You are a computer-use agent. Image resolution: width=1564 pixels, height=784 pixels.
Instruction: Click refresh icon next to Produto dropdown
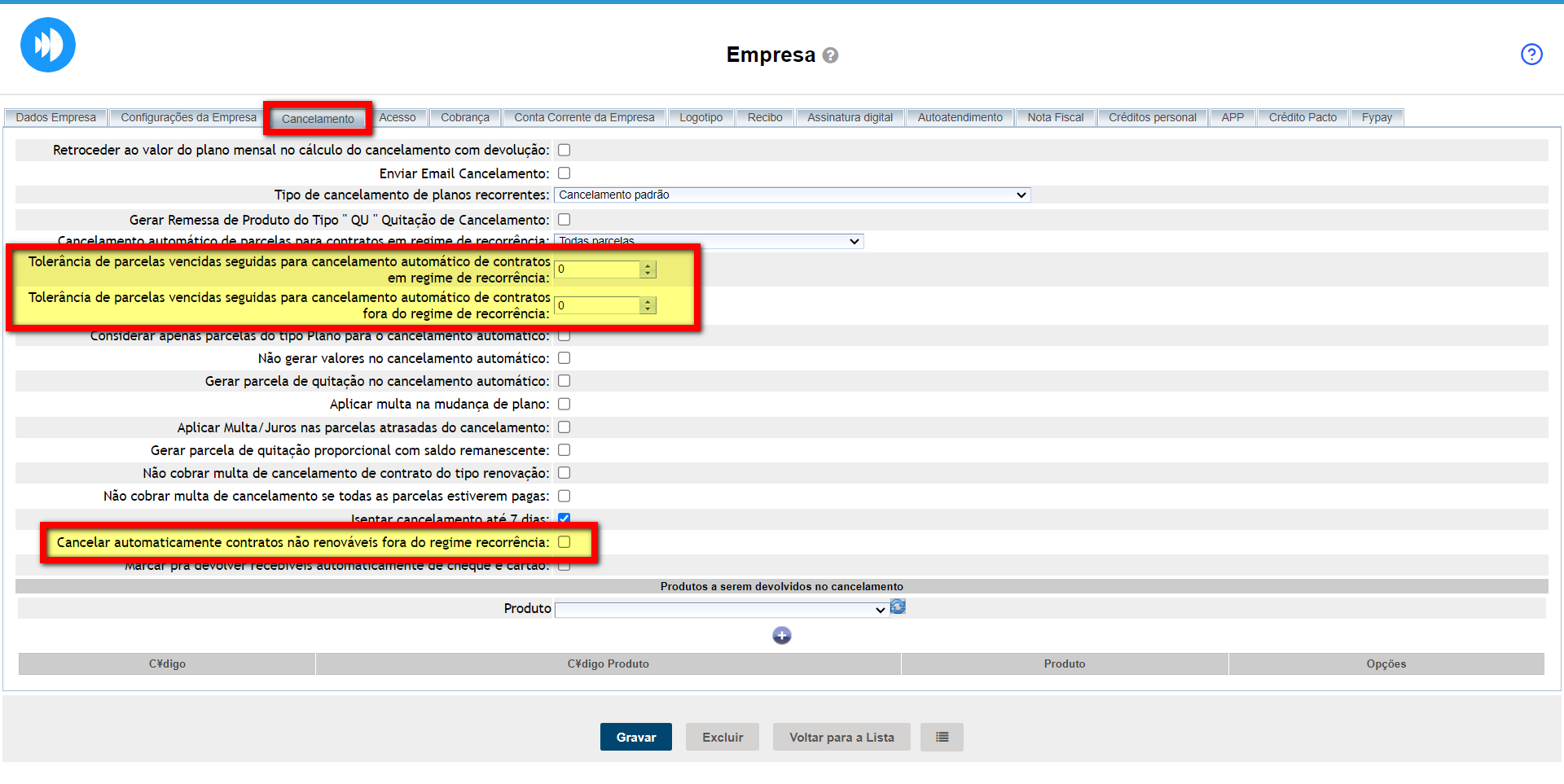tap(898, 607)
